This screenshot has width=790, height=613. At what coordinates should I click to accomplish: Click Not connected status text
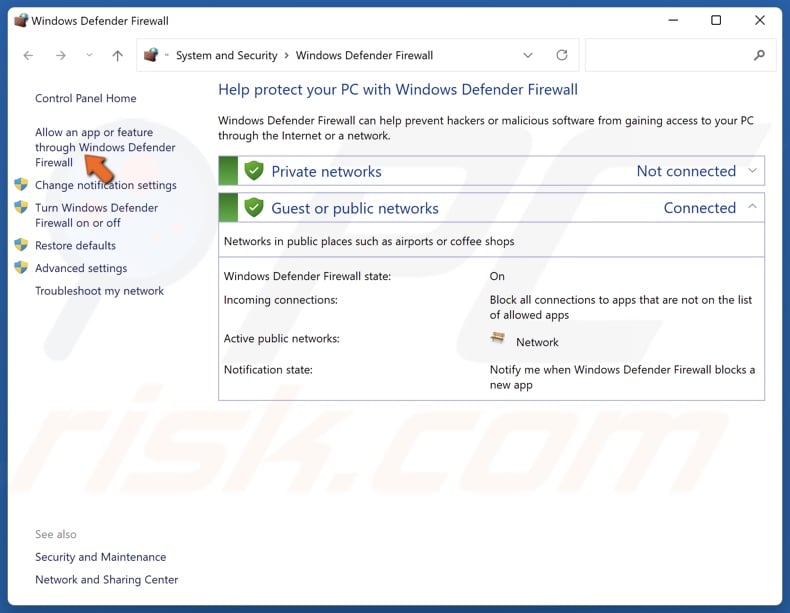pyautogui.click(x=686, y=171)
